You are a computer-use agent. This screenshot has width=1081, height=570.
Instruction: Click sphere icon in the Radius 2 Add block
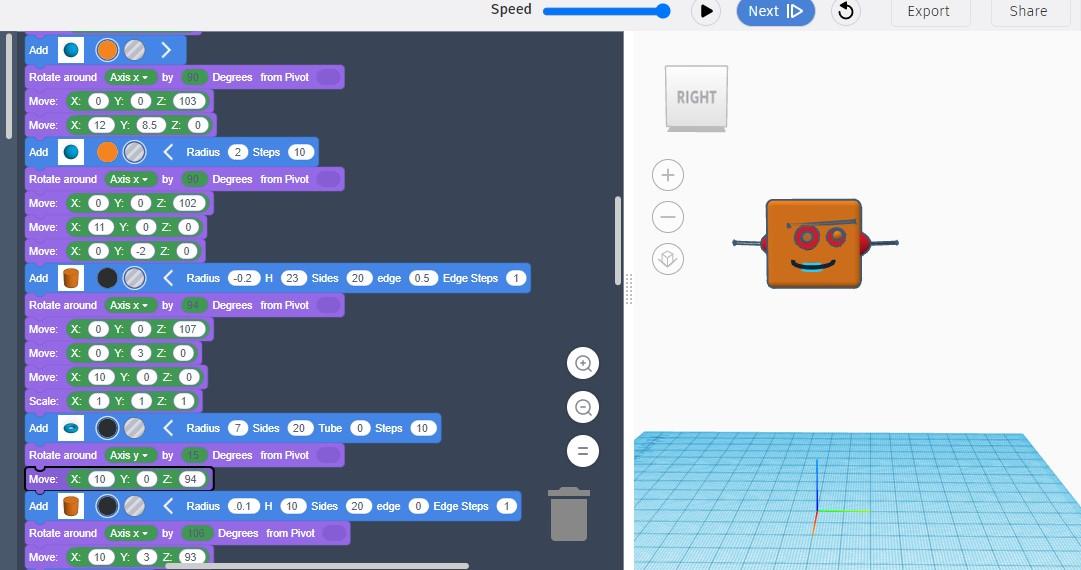click(x=71, y=152)
